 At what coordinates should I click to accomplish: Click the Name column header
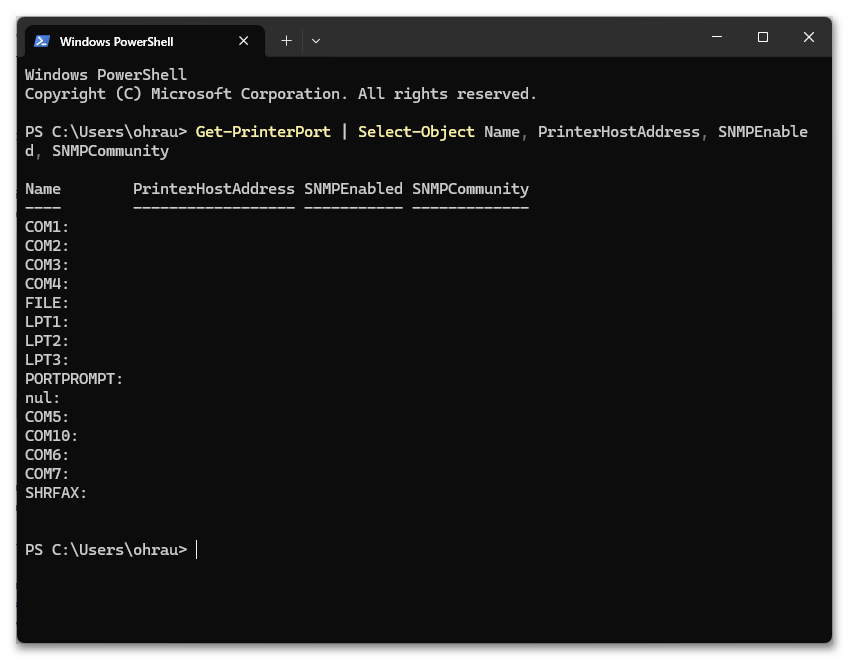(x=43, y=189)
